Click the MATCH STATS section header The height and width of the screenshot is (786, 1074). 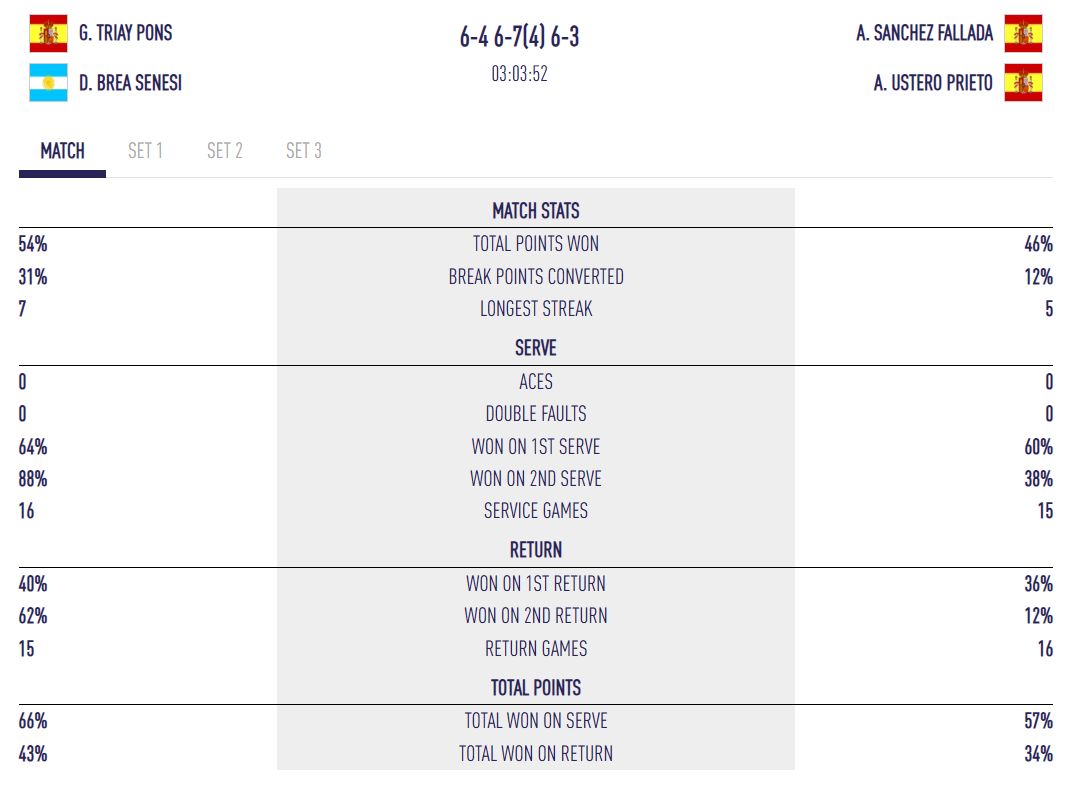(x=536, y=211)
